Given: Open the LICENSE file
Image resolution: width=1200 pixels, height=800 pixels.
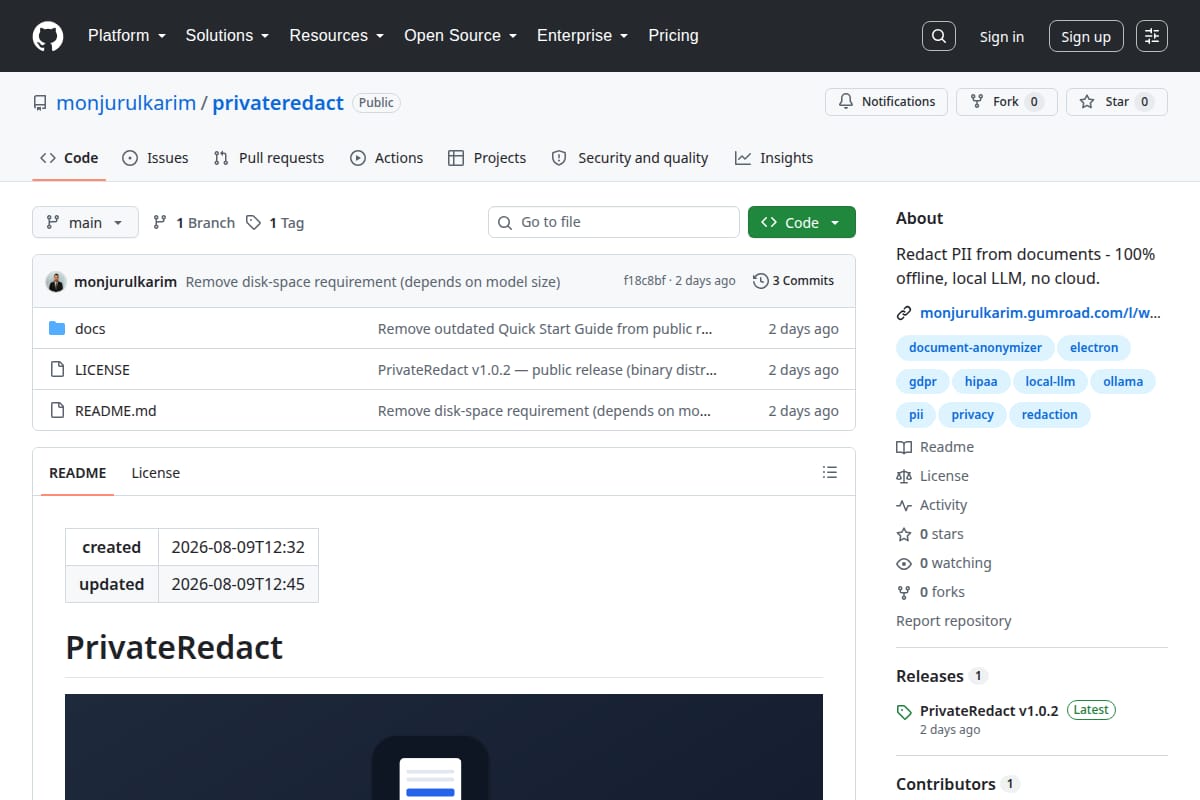Looking at the screenshot, I should [x=102, y=370].
